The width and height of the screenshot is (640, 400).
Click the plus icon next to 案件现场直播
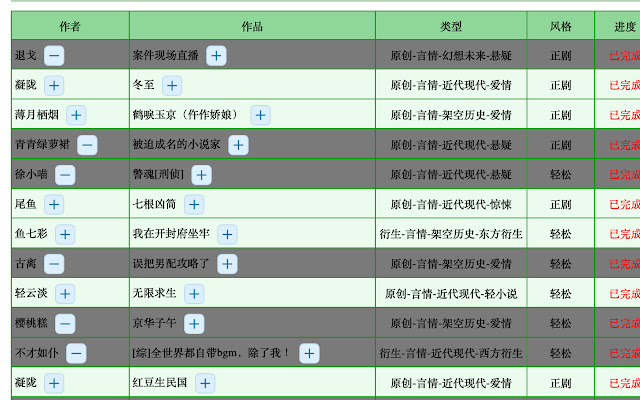click(216, 56)
